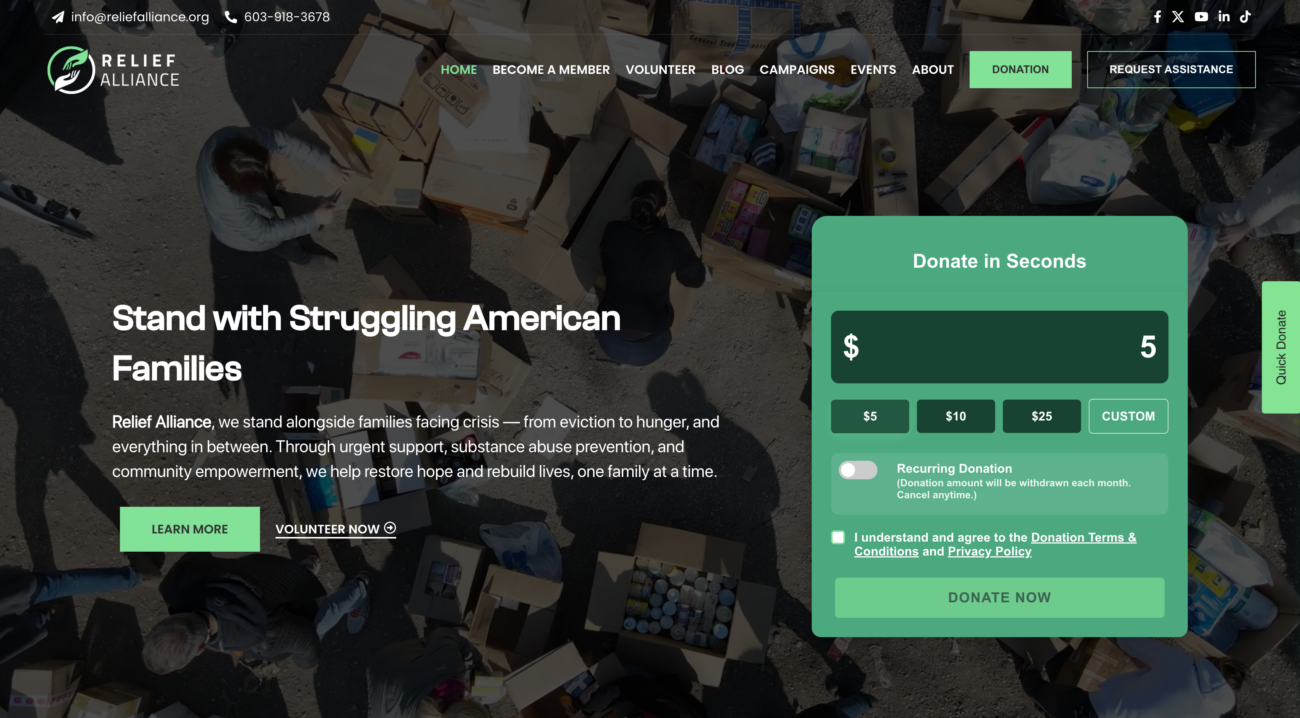
Task: Open the YouTube social icon
Action: coord(1201,17)
